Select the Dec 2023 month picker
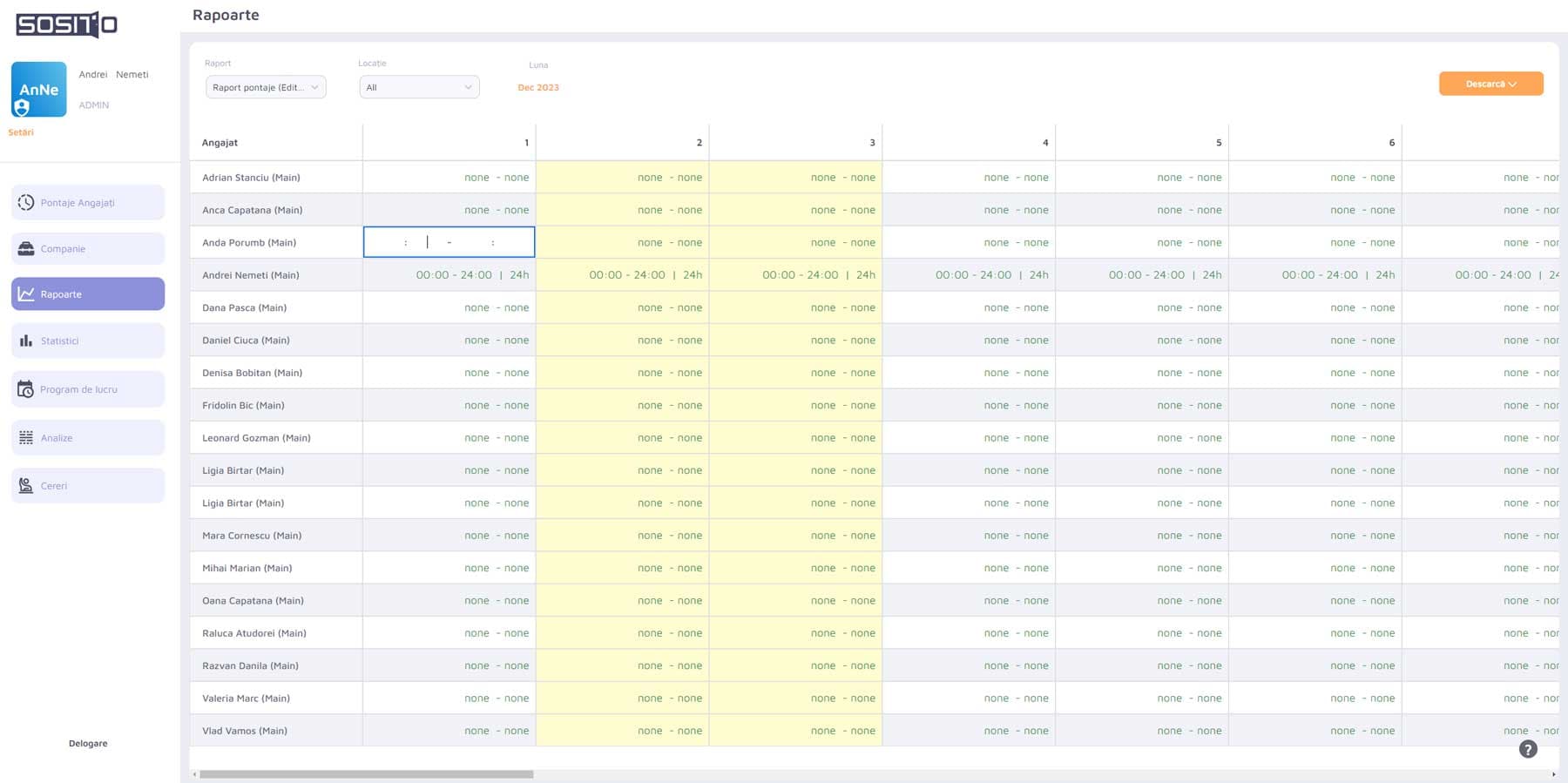Screen dimensions: 1568x783 coord(538,87)
